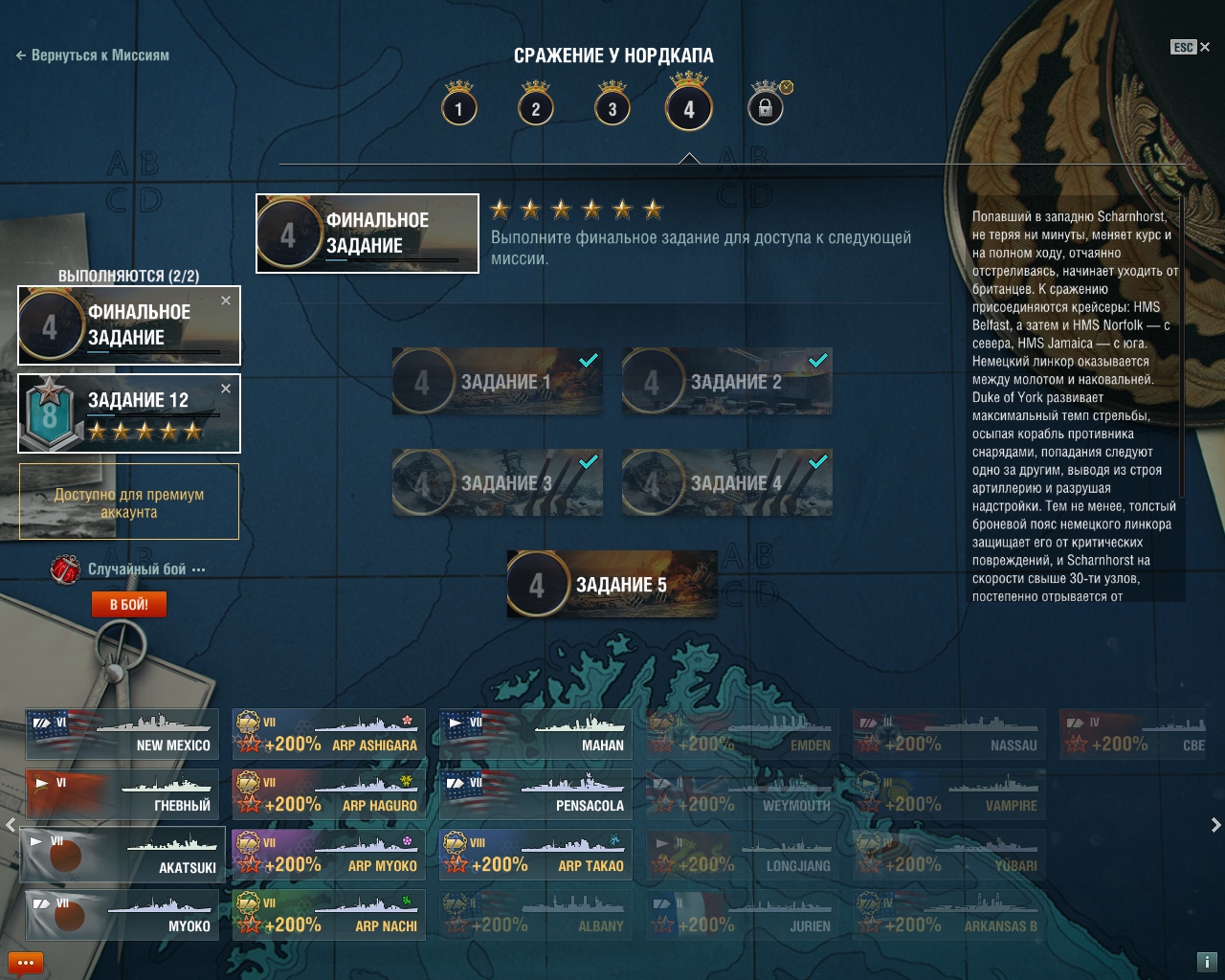Open 'Задание 12' card in the sidebar
The height and width of the screenshot is (980, 1225).
coord(128,413)
